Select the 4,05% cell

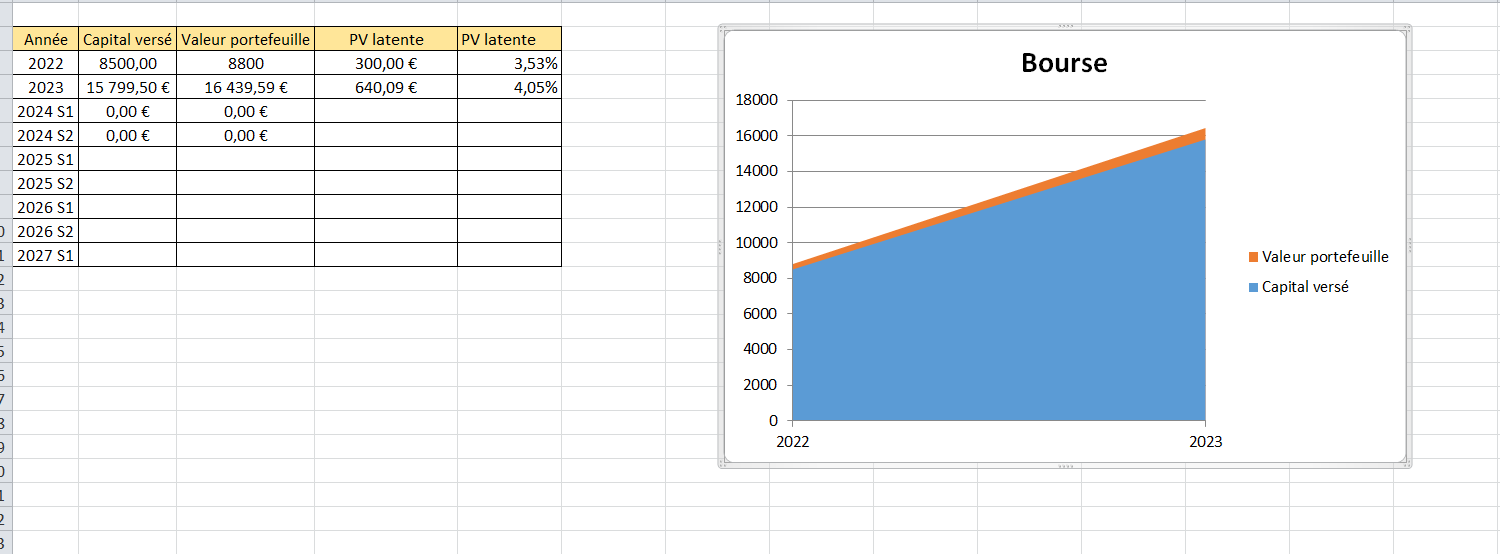point(509,87)
